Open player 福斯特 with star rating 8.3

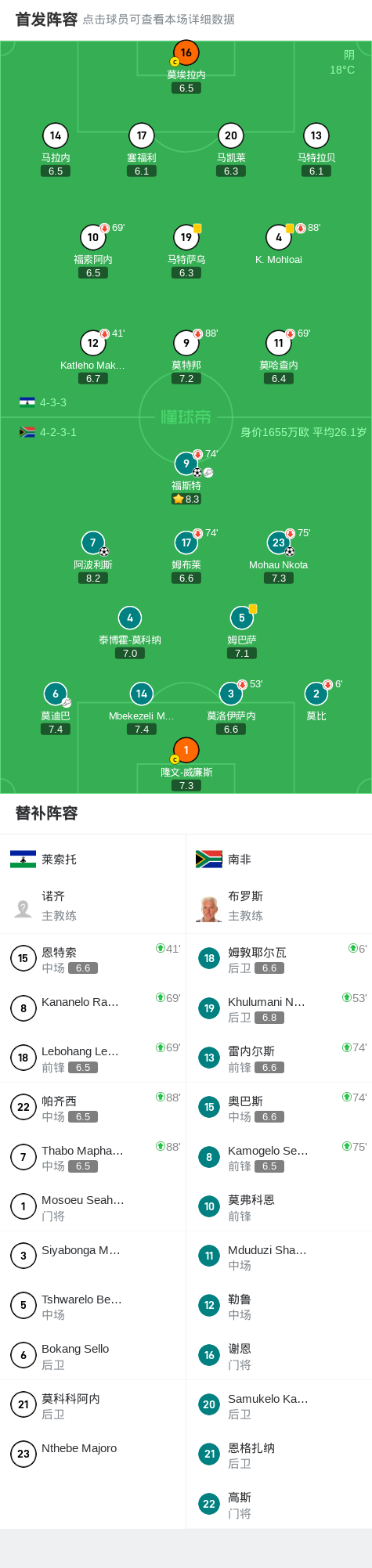click(186, 463)
